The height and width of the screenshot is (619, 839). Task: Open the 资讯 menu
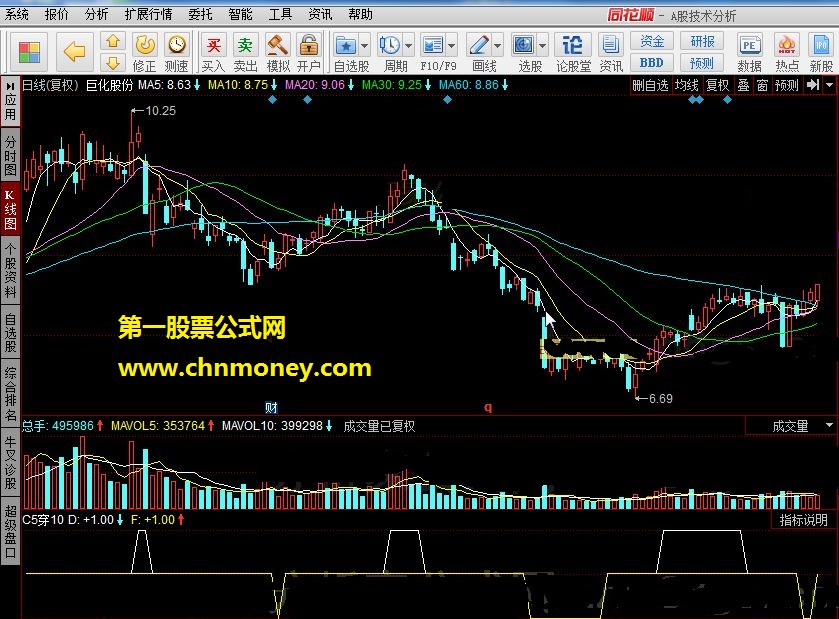point(321,14)
